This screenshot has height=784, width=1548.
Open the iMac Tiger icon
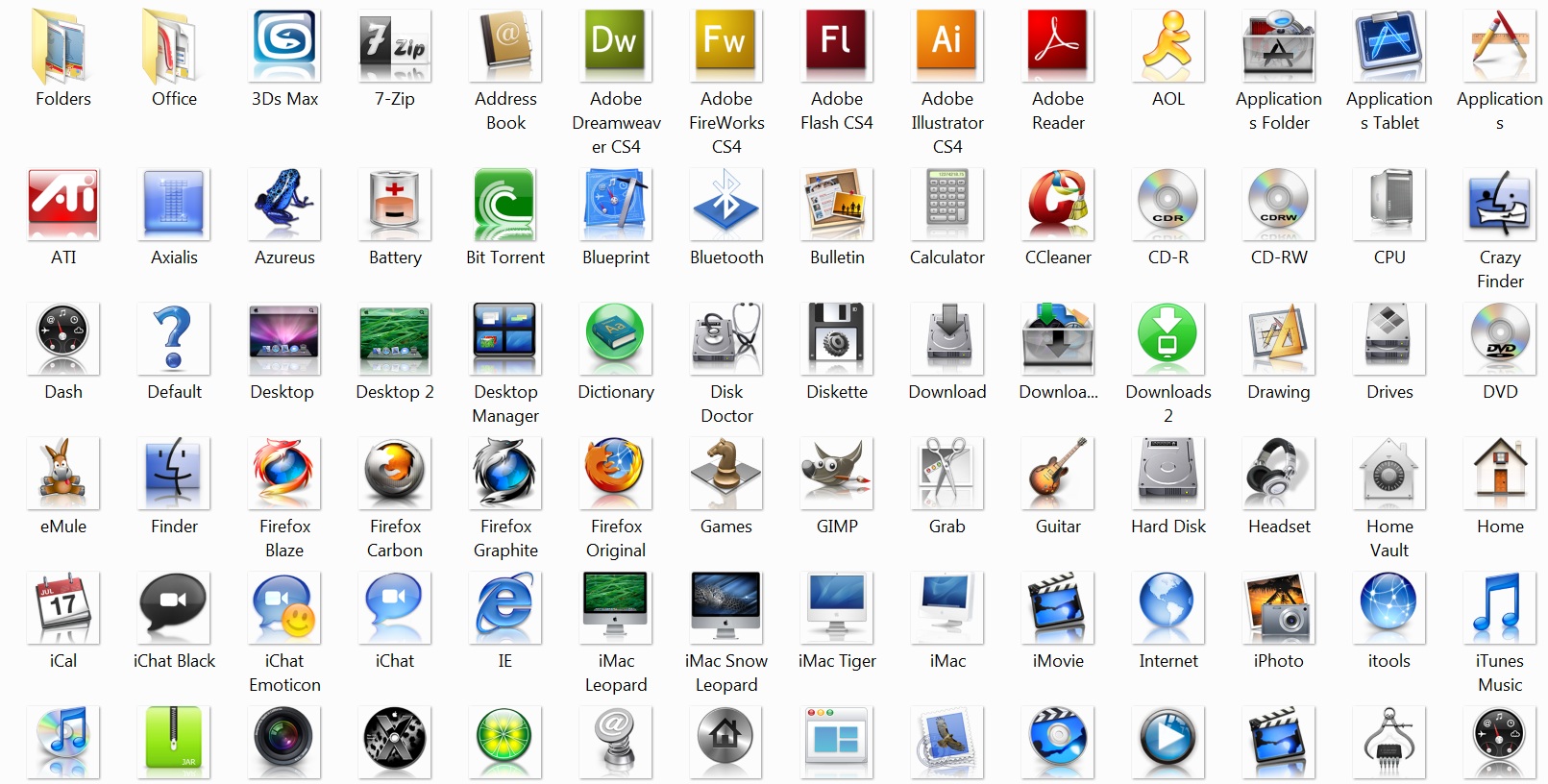837,607
